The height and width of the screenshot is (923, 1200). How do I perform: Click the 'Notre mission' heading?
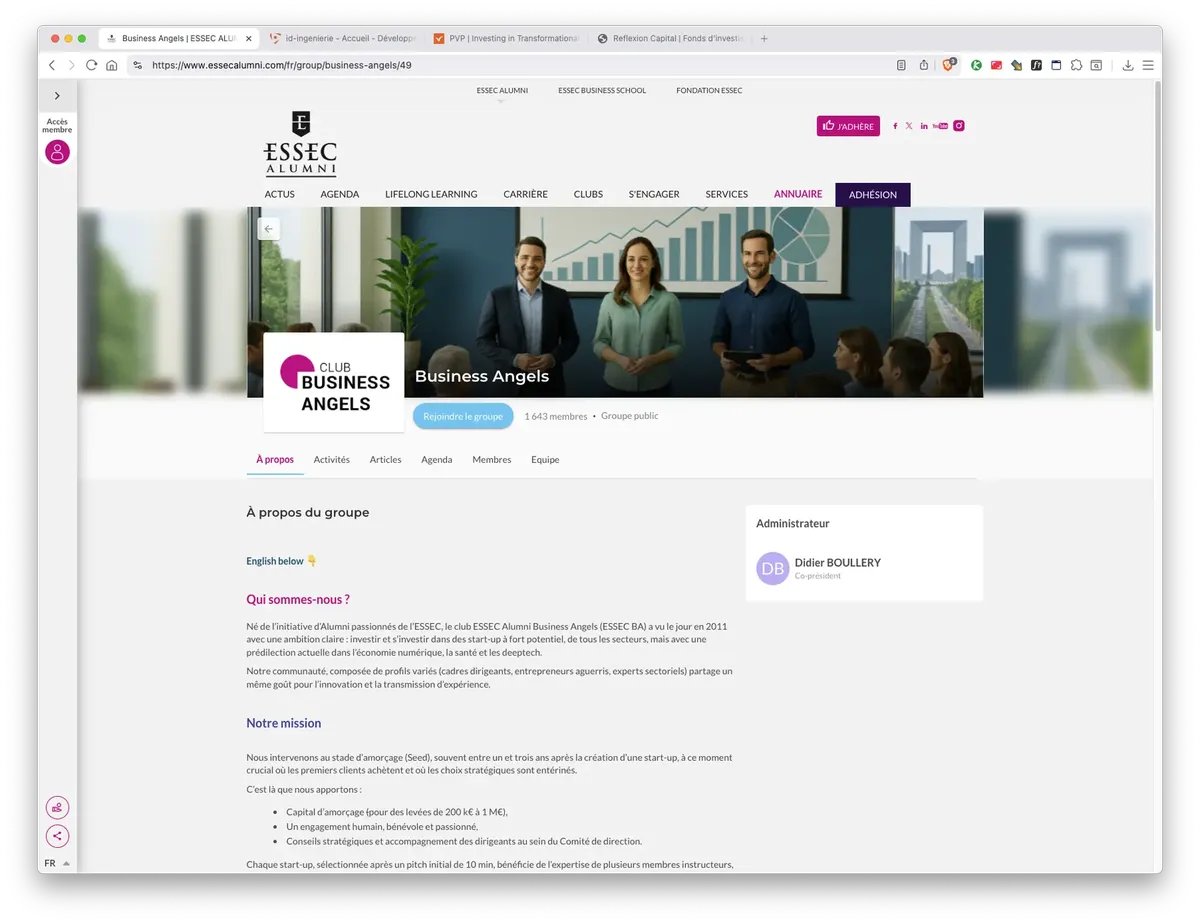(x=284, y=723)
